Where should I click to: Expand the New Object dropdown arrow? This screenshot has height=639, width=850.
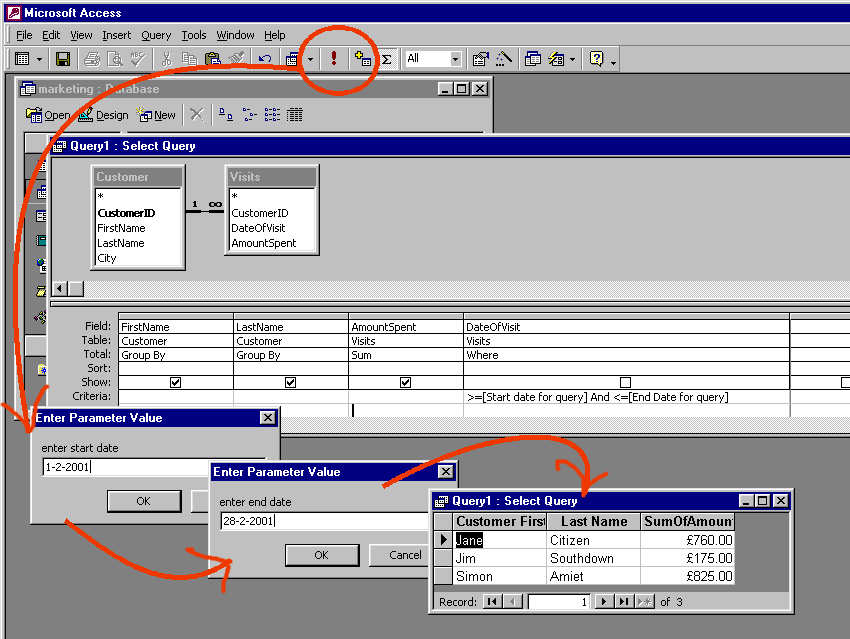click(572, 59)
